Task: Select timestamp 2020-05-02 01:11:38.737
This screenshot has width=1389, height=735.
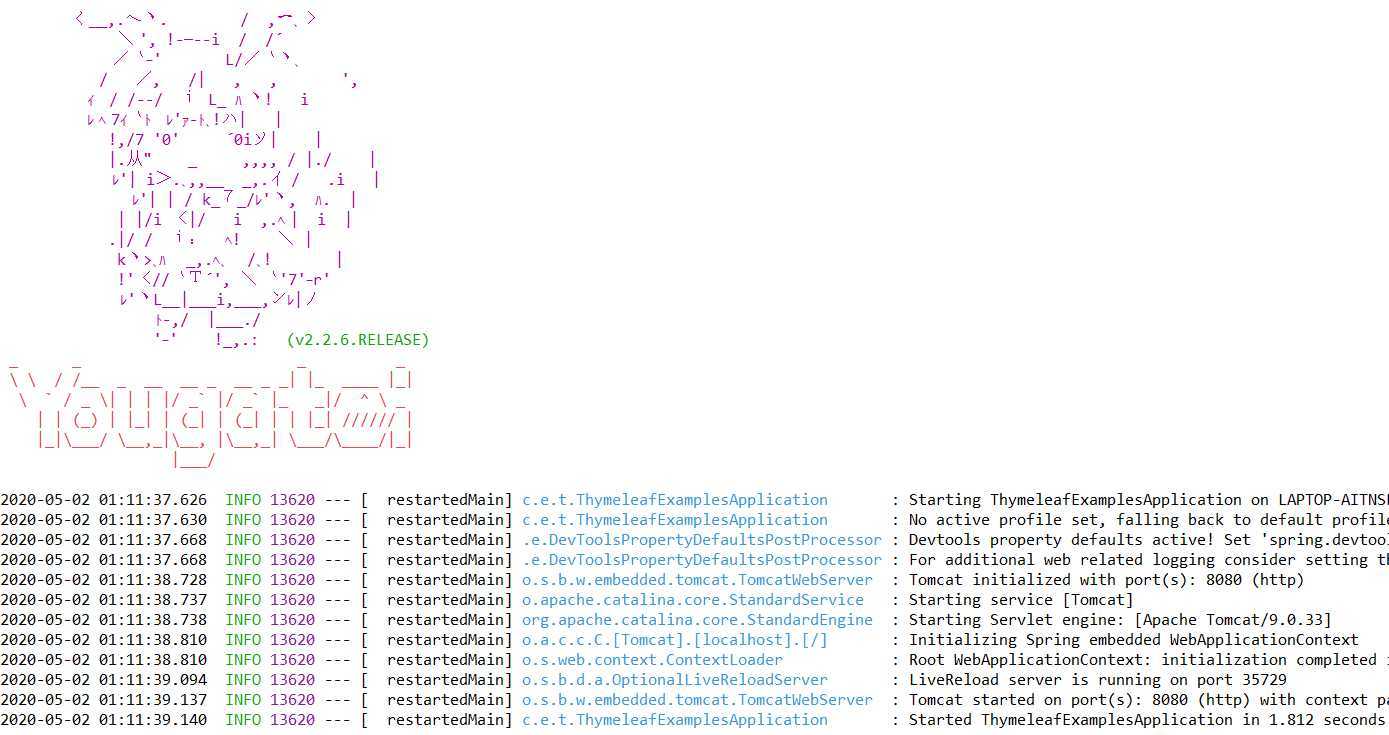Action: click(x=104, y=600)
